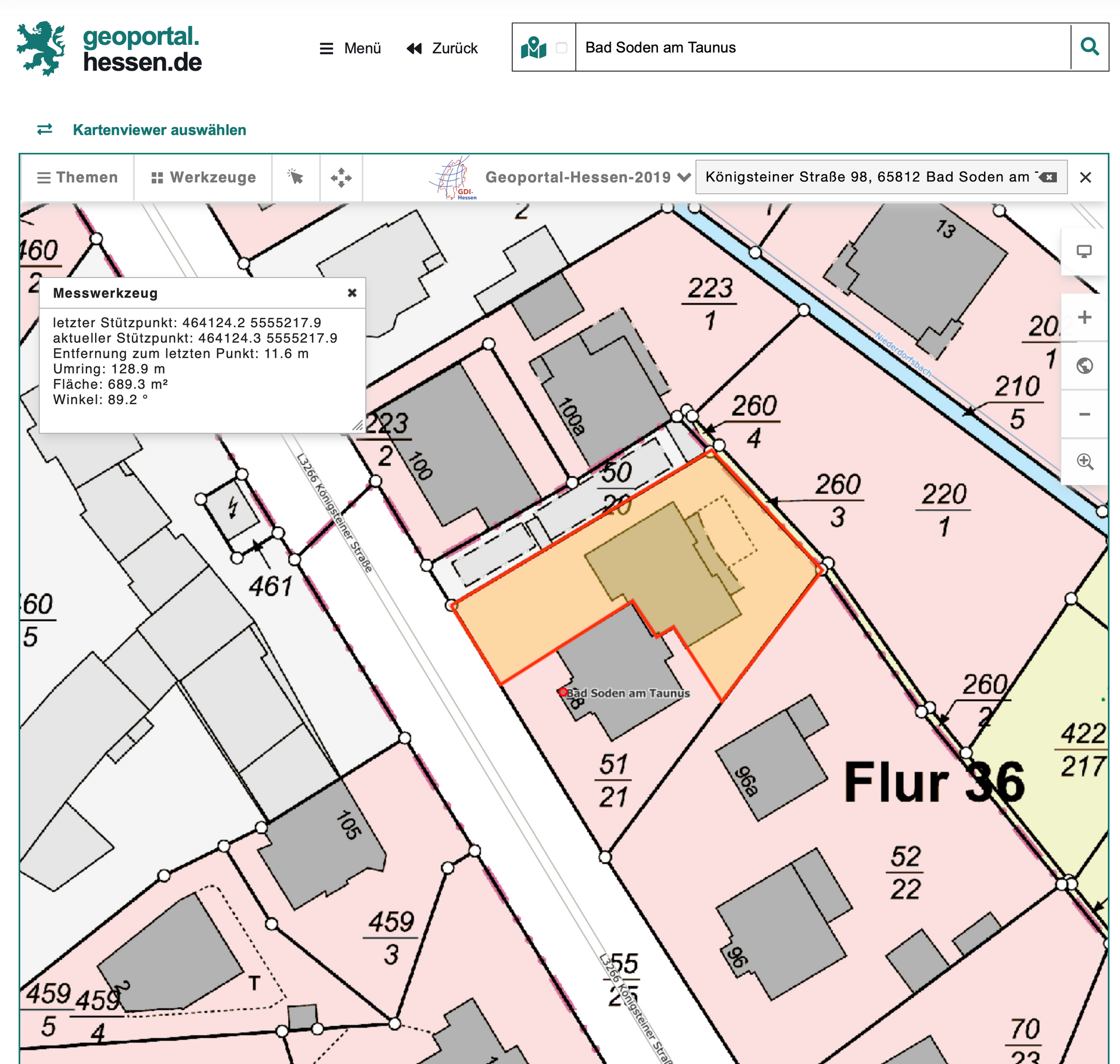Select the zoom-box magnifier tool

click(x=1084, y=461)
